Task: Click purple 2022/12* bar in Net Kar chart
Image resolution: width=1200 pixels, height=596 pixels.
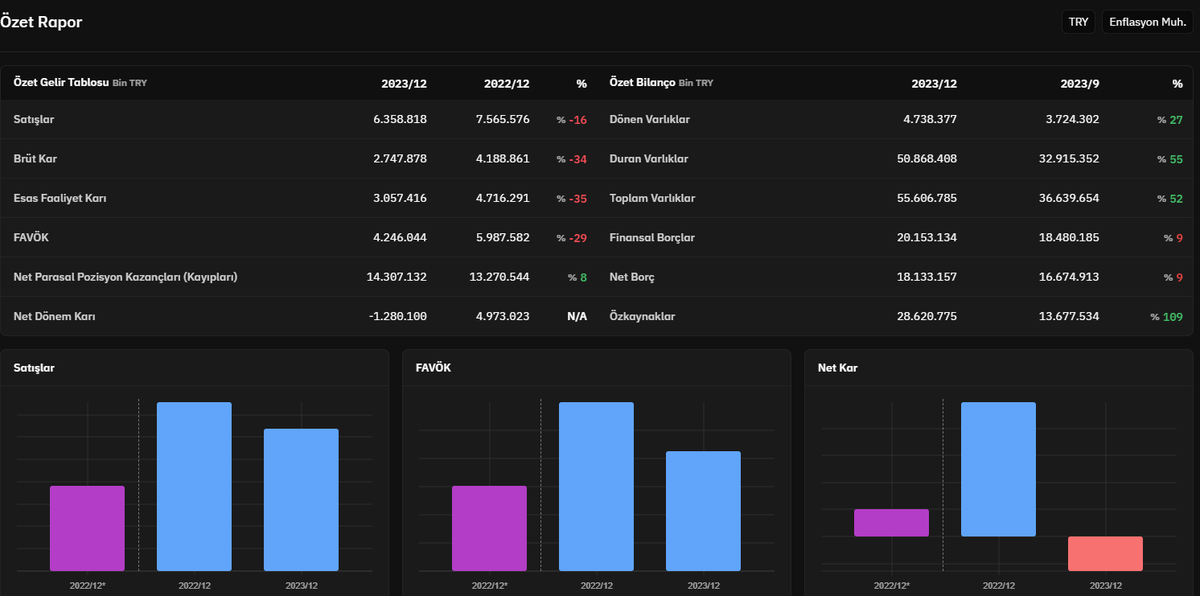Action: [891, 523]
